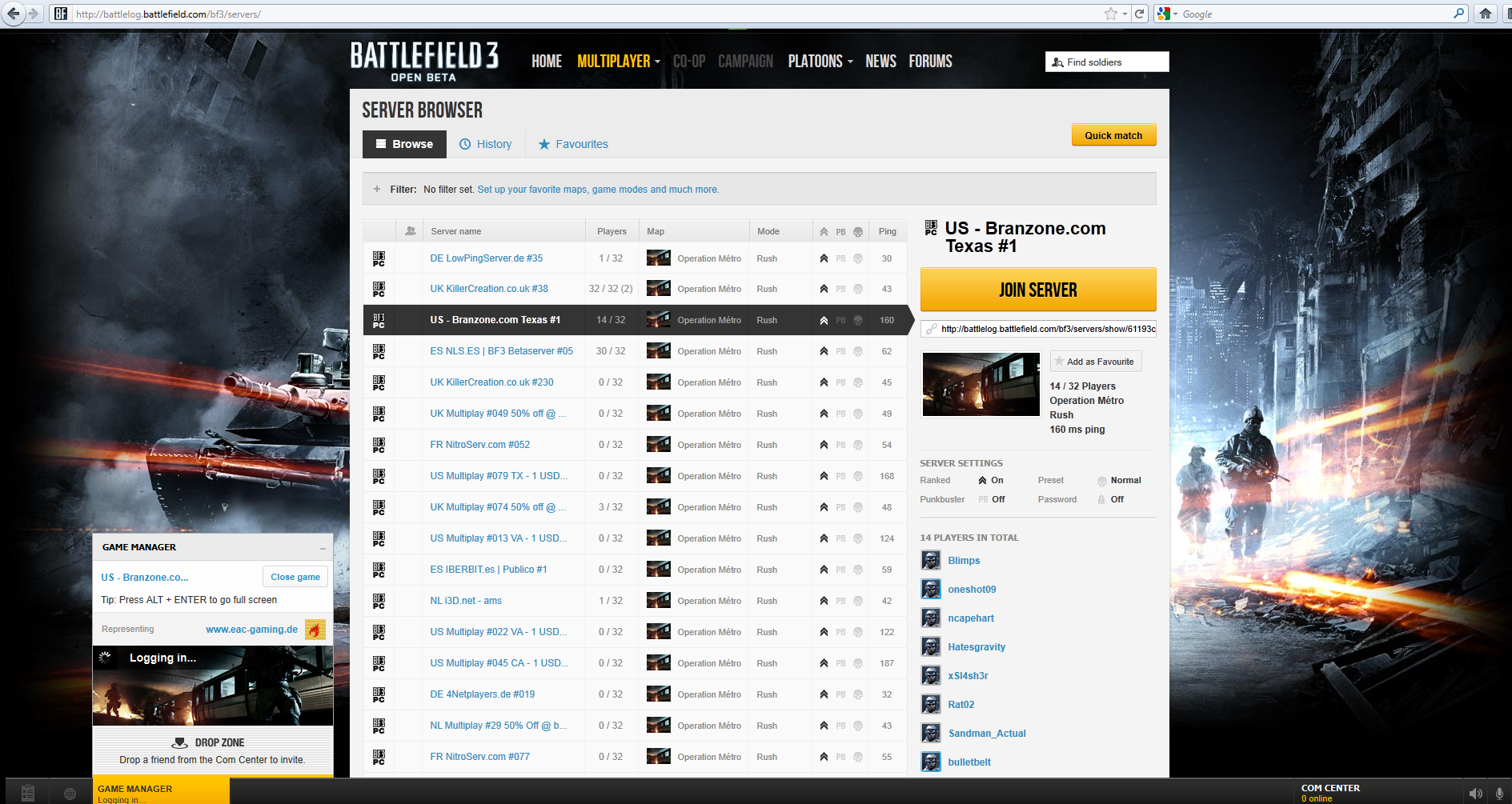1512x804 pixels.
Task: Select the UK KillerCreation.co.uk #38 server
Action: [635, 289]
